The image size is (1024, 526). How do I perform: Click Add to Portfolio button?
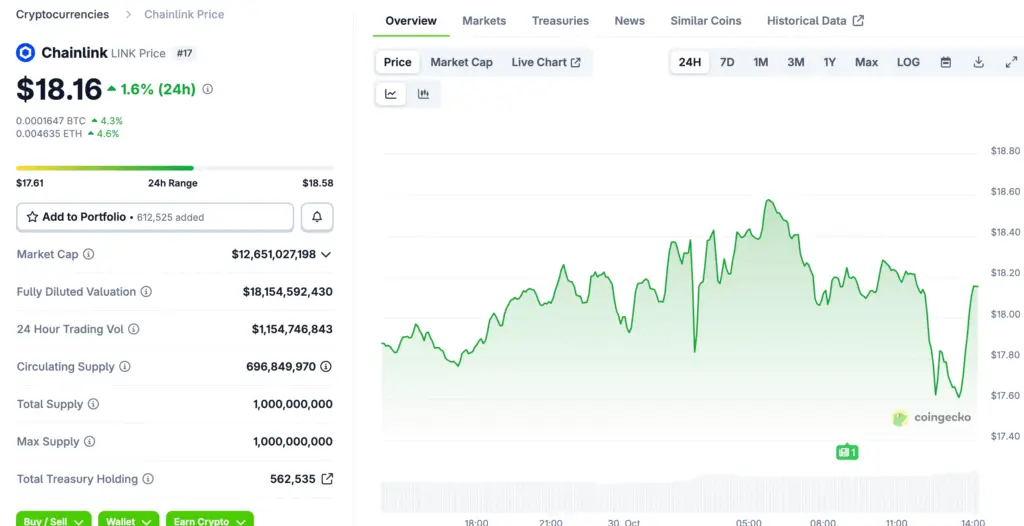155,217
